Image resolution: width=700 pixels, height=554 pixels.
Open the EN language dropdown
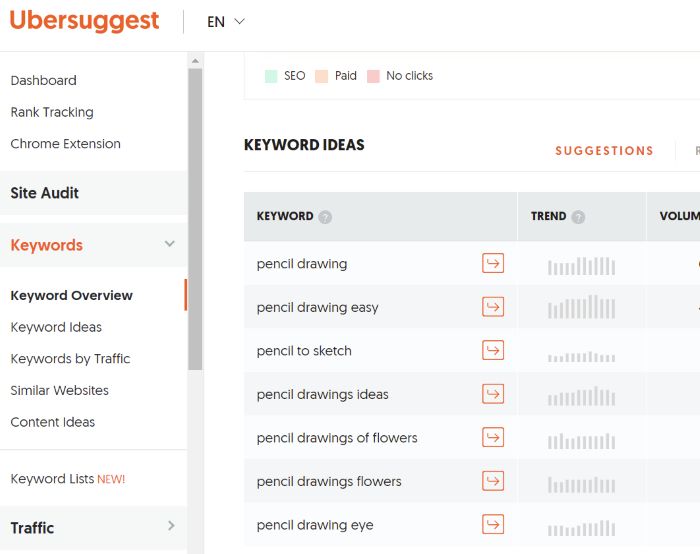pyautogui.click(x=226, y=21)
